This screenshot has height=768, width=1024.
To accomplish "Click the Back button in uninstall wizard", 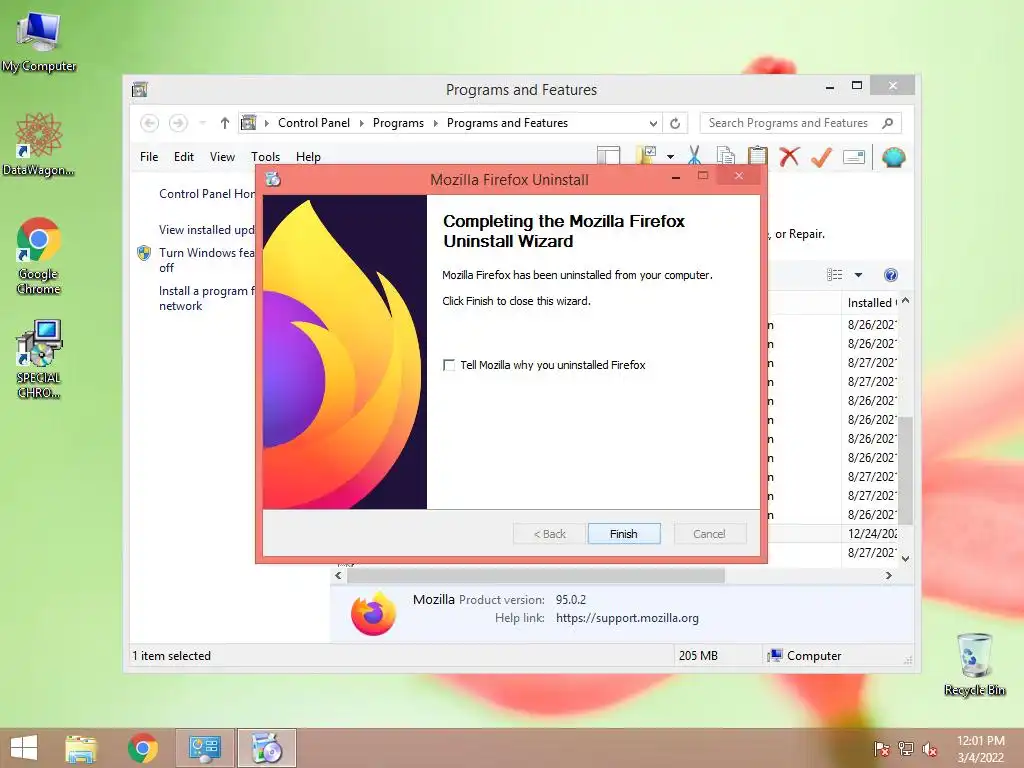I will (x=549, y=534).
